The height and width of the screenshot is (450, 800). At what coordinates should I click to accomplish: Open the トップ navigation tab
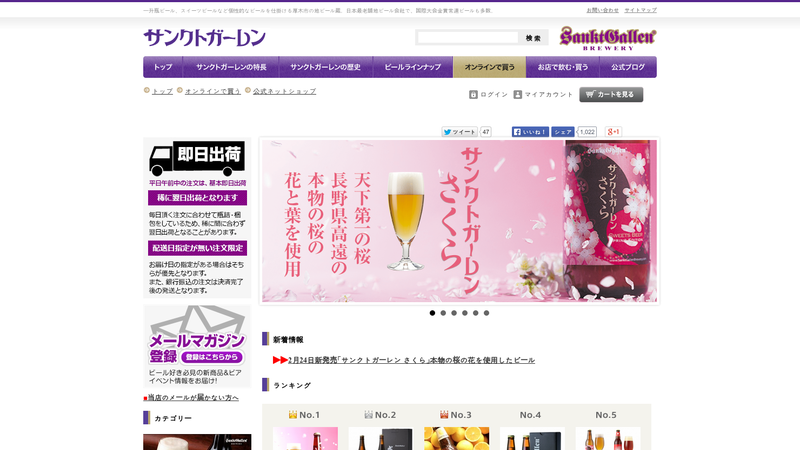[x=163, y=67]
